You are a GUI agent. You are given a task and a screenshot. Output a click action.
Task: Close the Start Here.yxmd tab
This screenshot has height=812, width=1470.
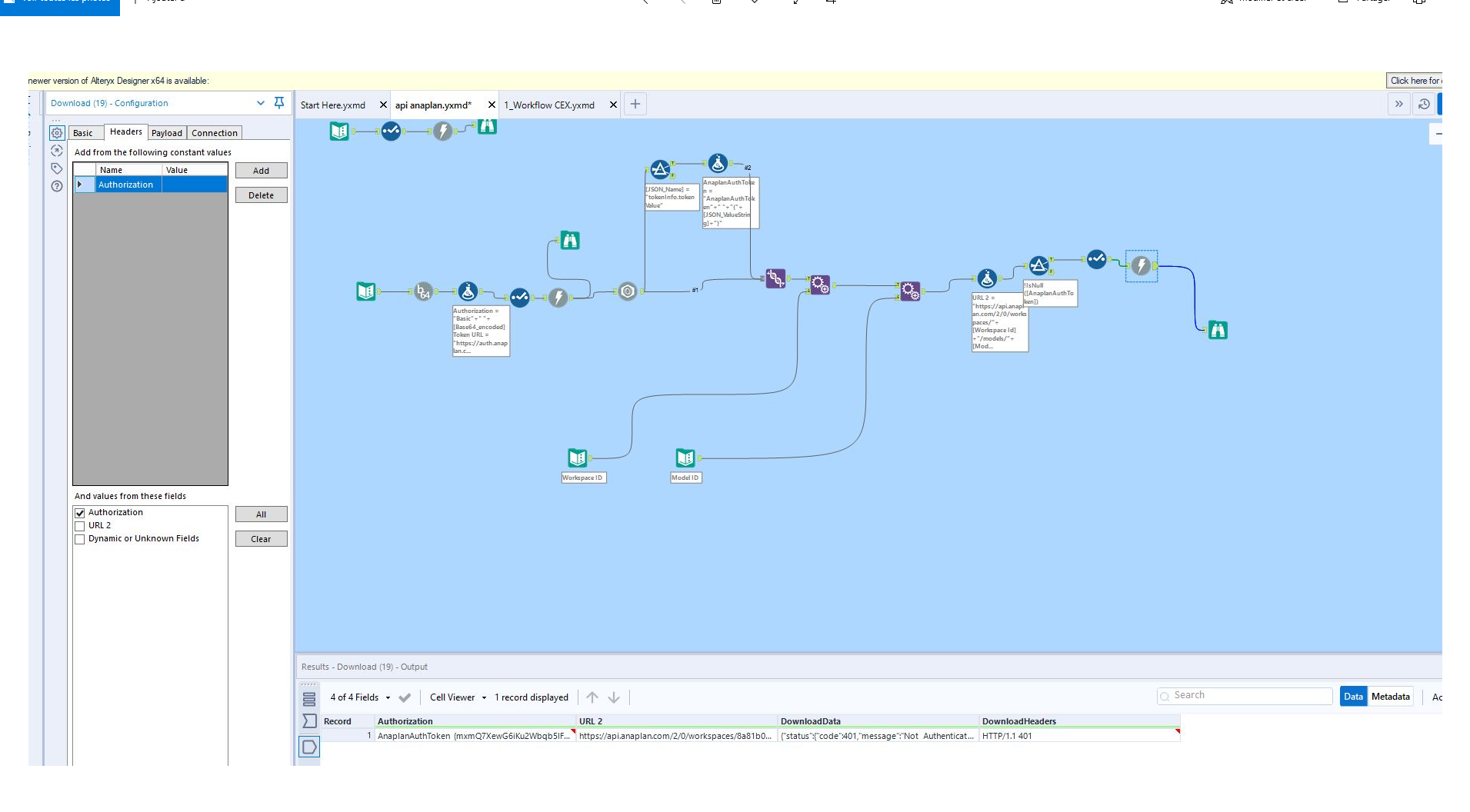(383, 105)
